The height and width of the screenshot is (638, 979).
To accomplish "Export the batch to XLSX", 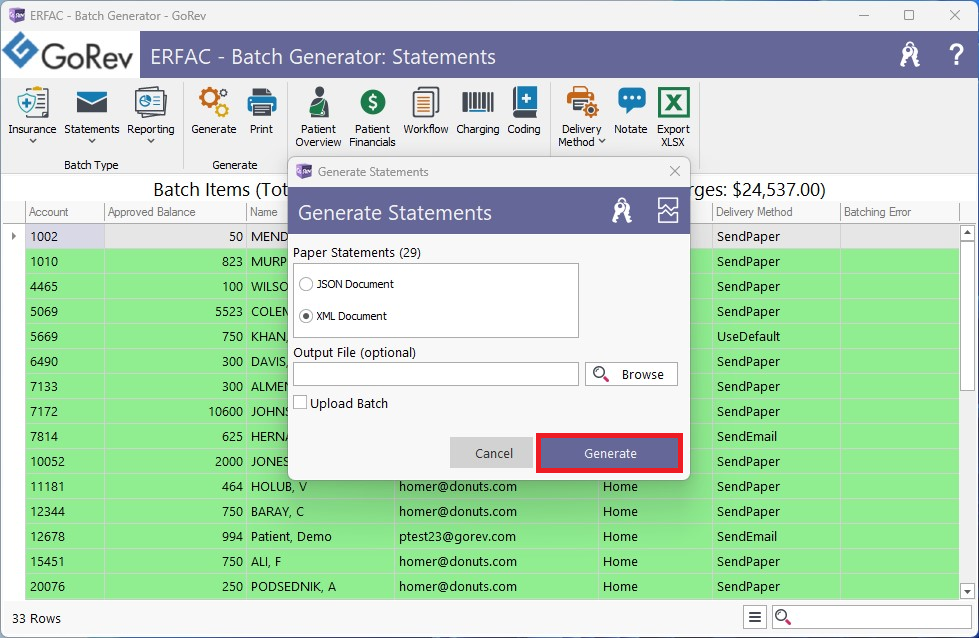I will click(673, 117).
